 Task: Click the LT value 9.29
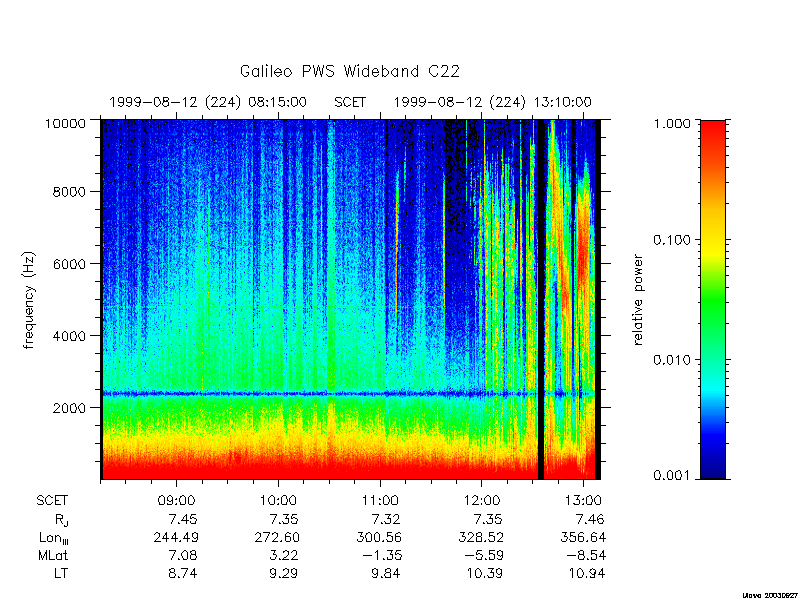click(284, 573)
